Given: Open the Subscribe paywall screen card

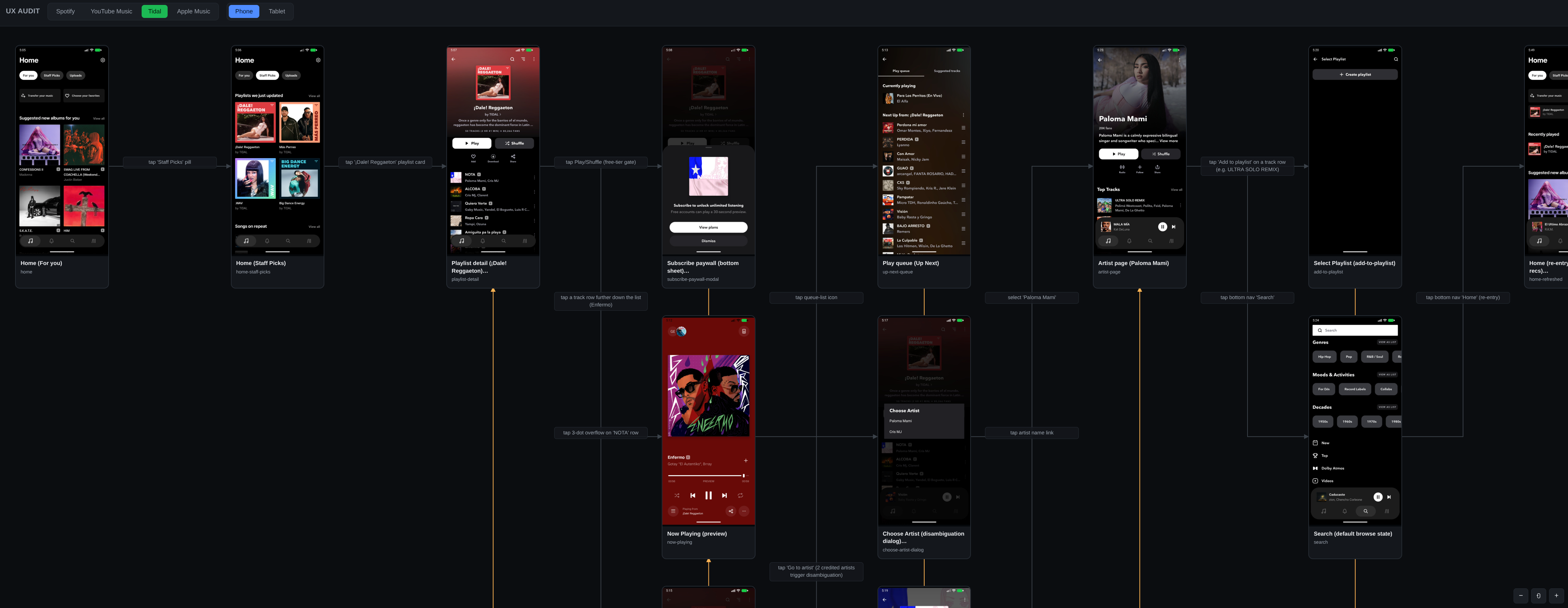Looking at the screenshot, I should [x=708, y=166].
